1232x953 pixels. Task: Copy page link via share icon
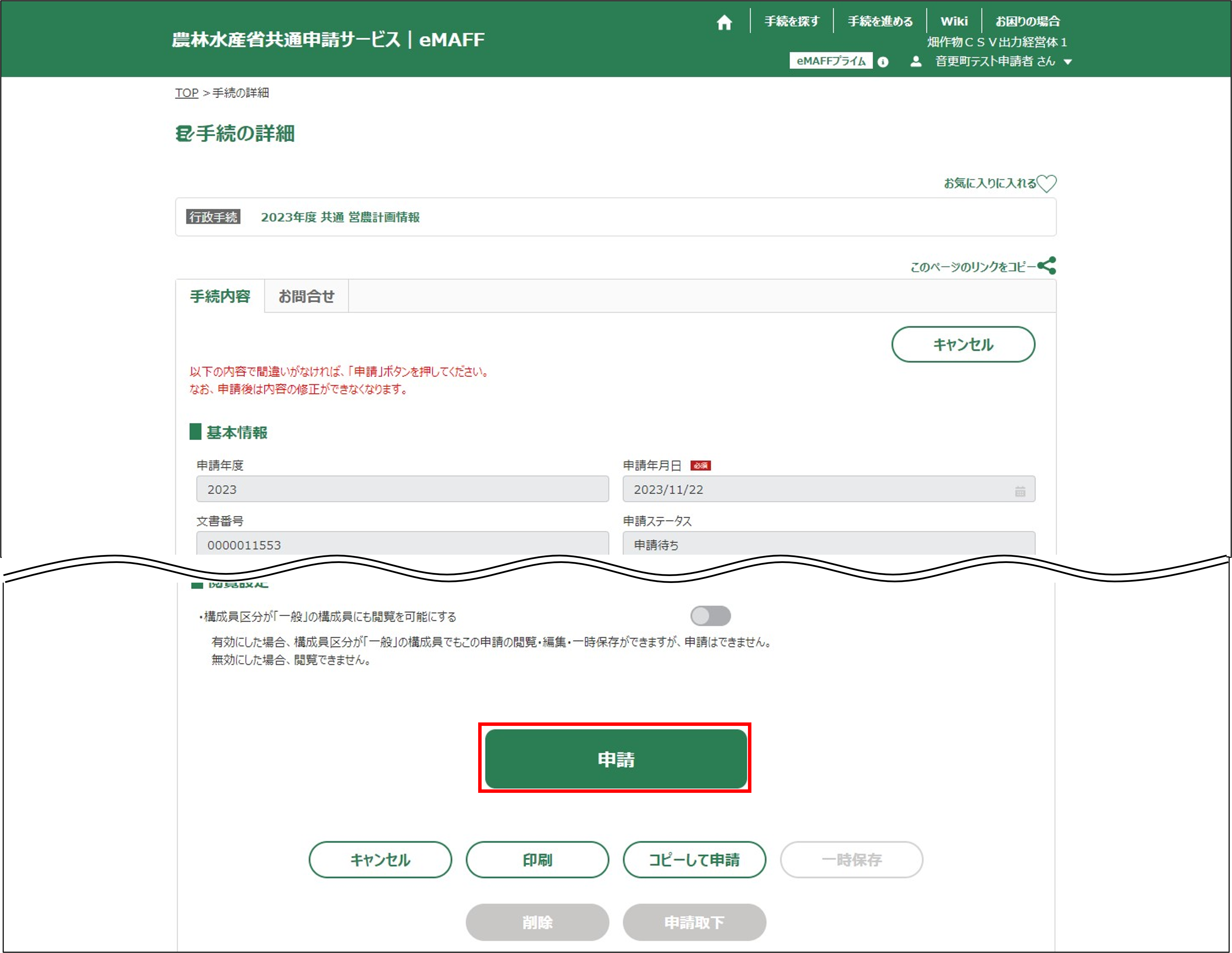tap(1047, 266)
